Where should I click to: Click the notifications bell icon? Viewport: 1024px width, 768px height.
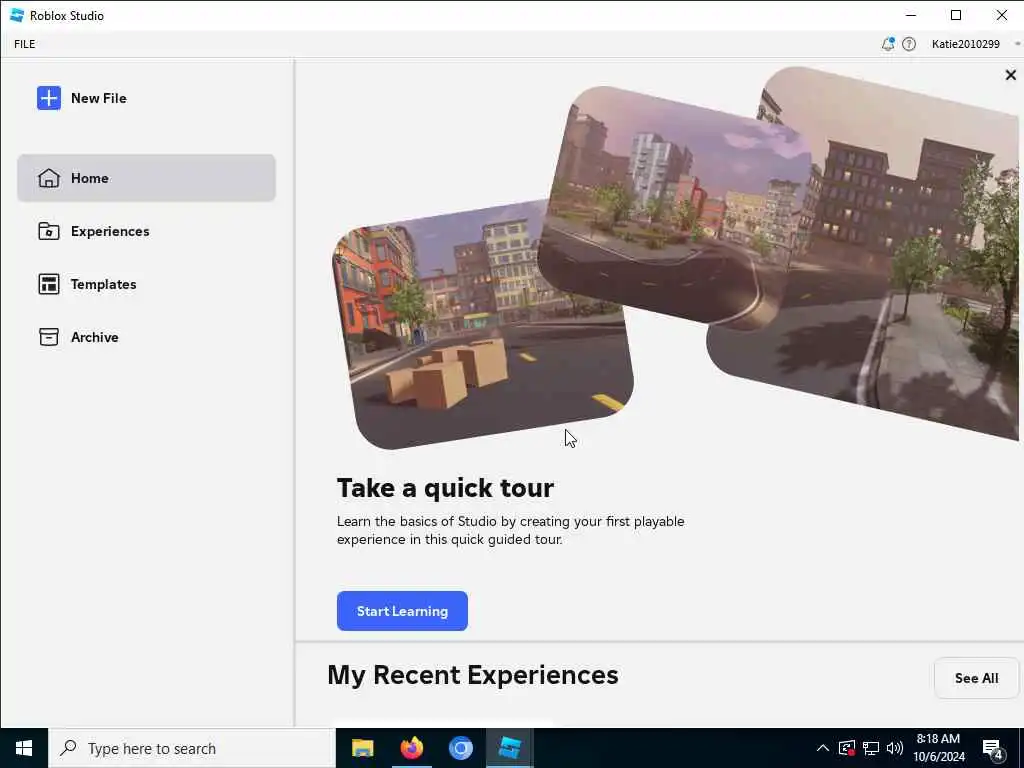tap(888, 44)
